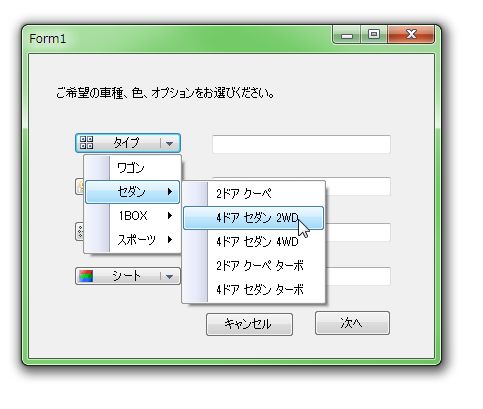This screenshot has height=409, width=483.
Task: Click the シート button label
Action: point(127,276)
